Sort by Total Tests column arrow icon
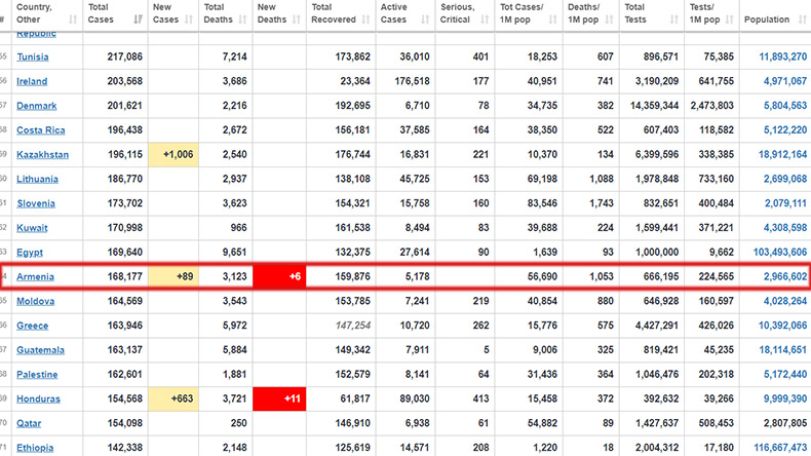Image resolution: width=811 pixels, height=456 pixels. point(673,20)
